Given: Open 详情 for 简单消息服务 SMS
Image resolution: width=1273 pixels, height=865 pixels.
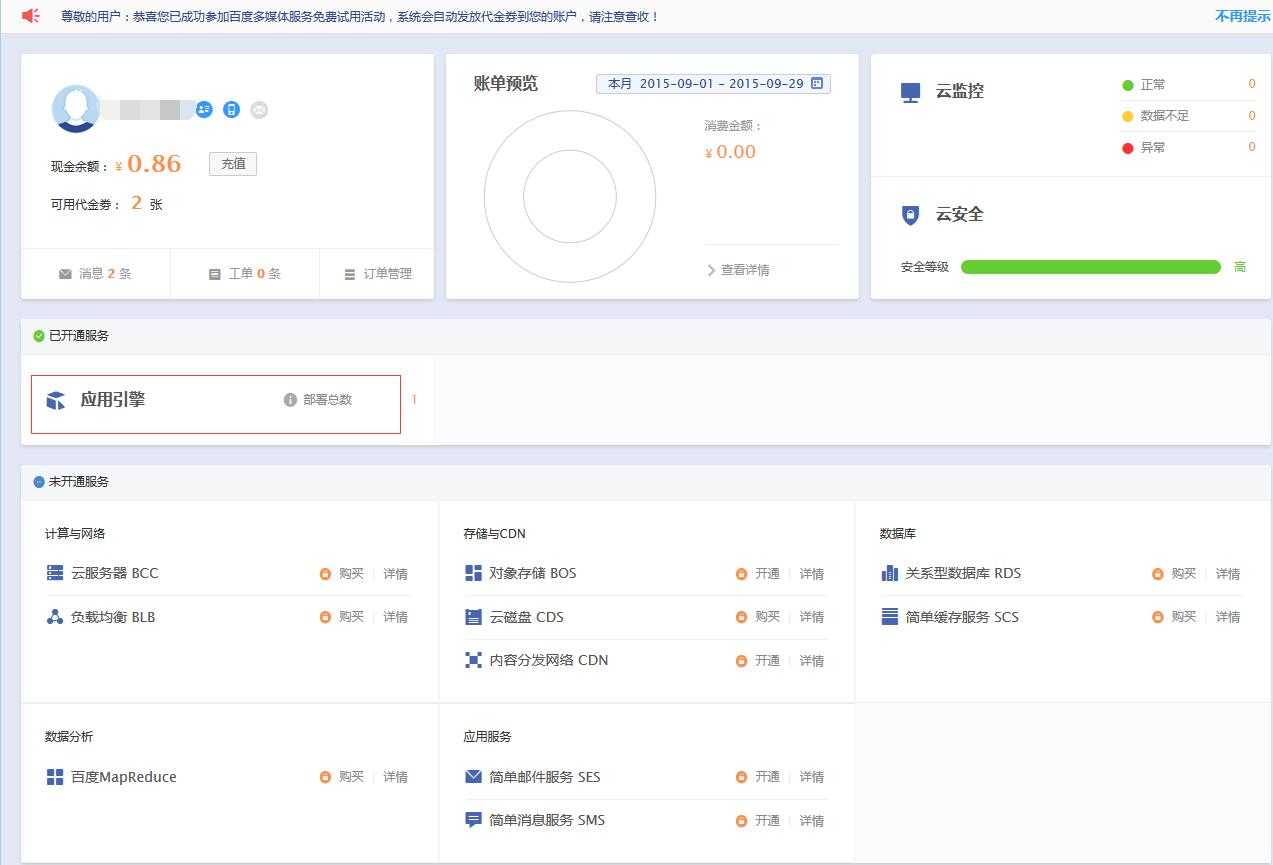Looking at the screenshot, I should 812,821.
